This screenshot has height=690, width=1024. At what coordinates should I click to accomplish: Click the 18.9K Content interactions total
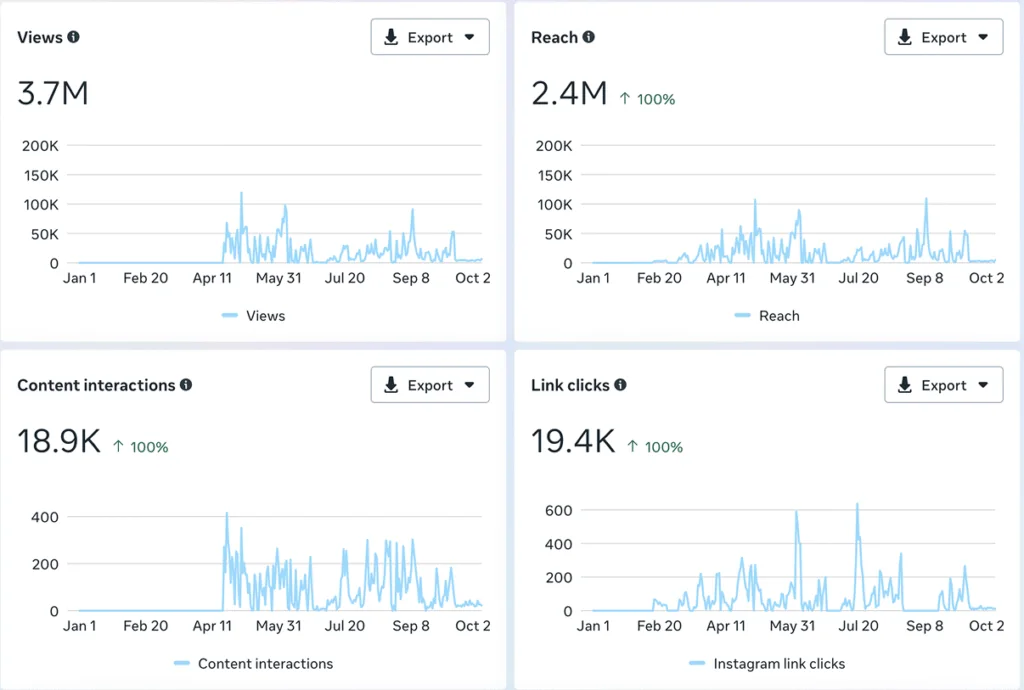click(59, 441)
